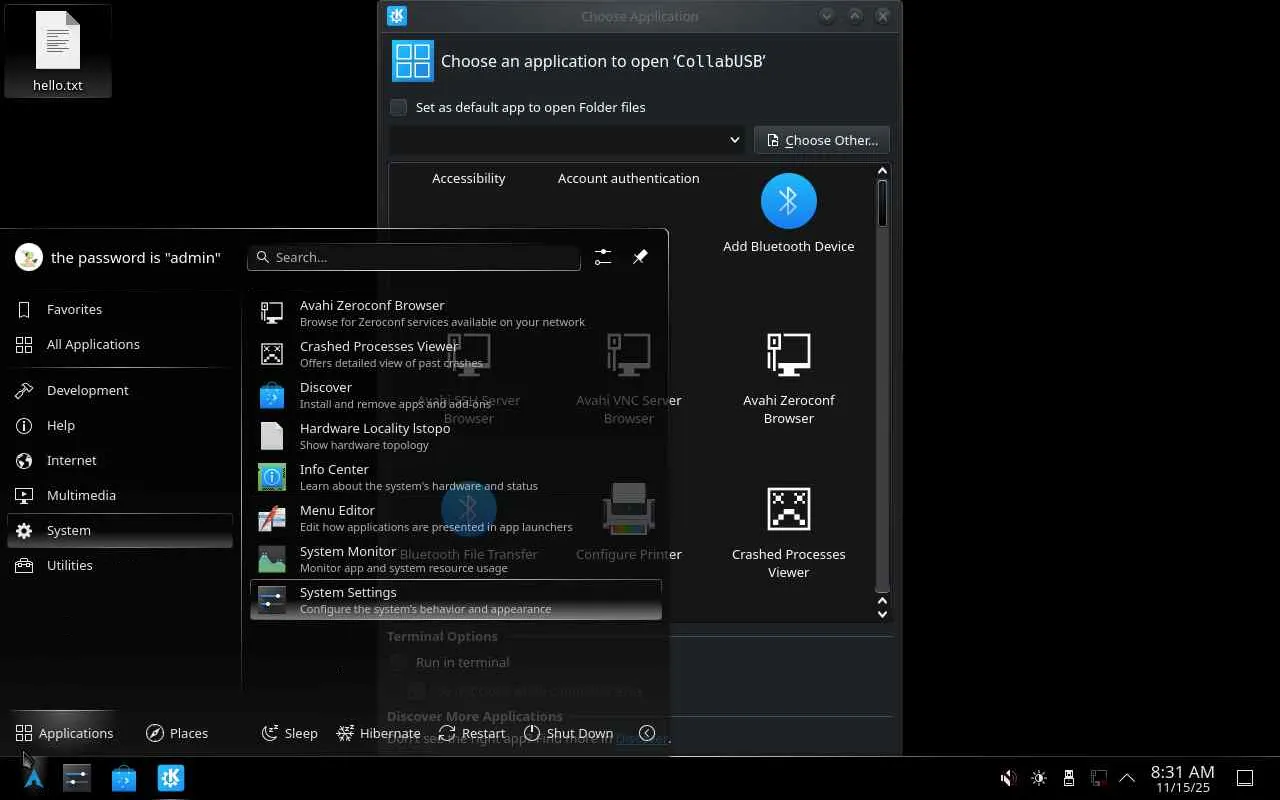Expand more power options chevron
This screenshot has width=1280, height=800.
(647, 733)
